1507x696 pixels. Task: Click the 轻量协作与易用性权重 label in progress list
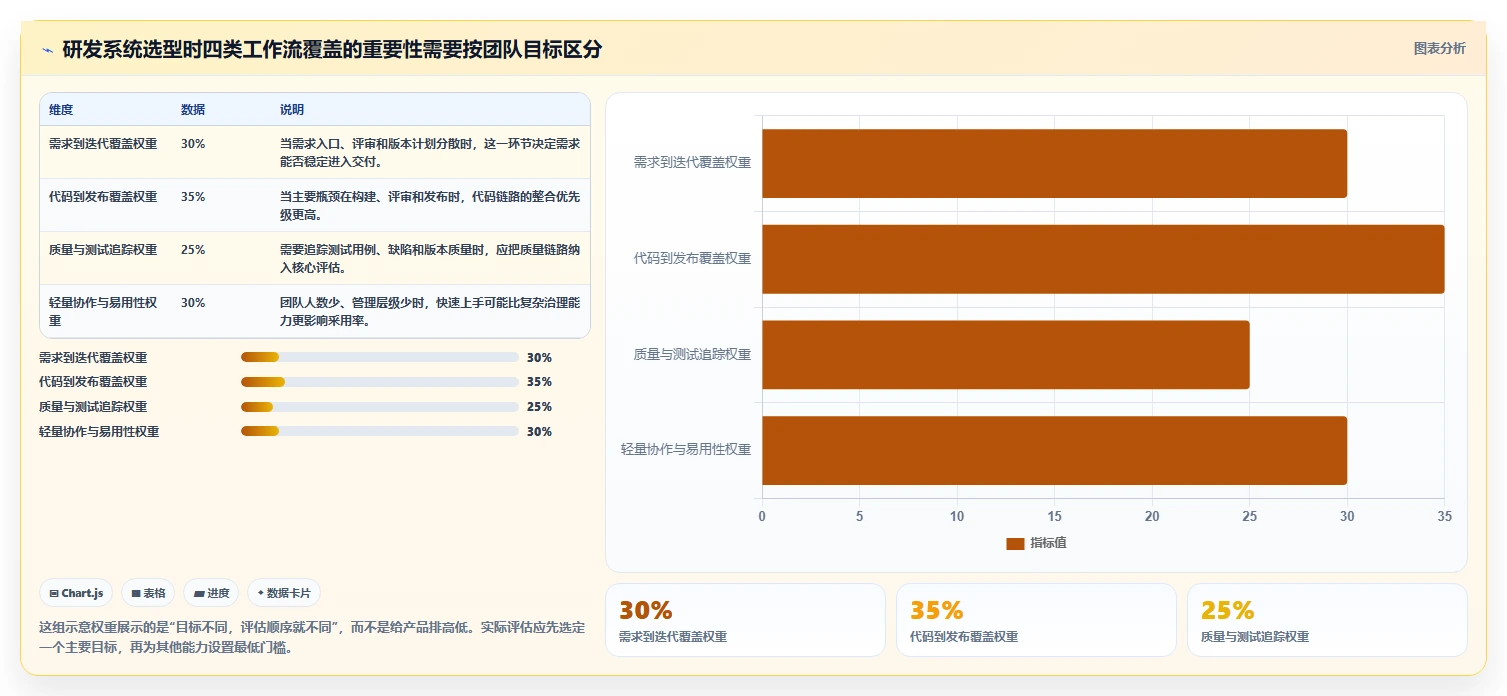pos(99,432)
